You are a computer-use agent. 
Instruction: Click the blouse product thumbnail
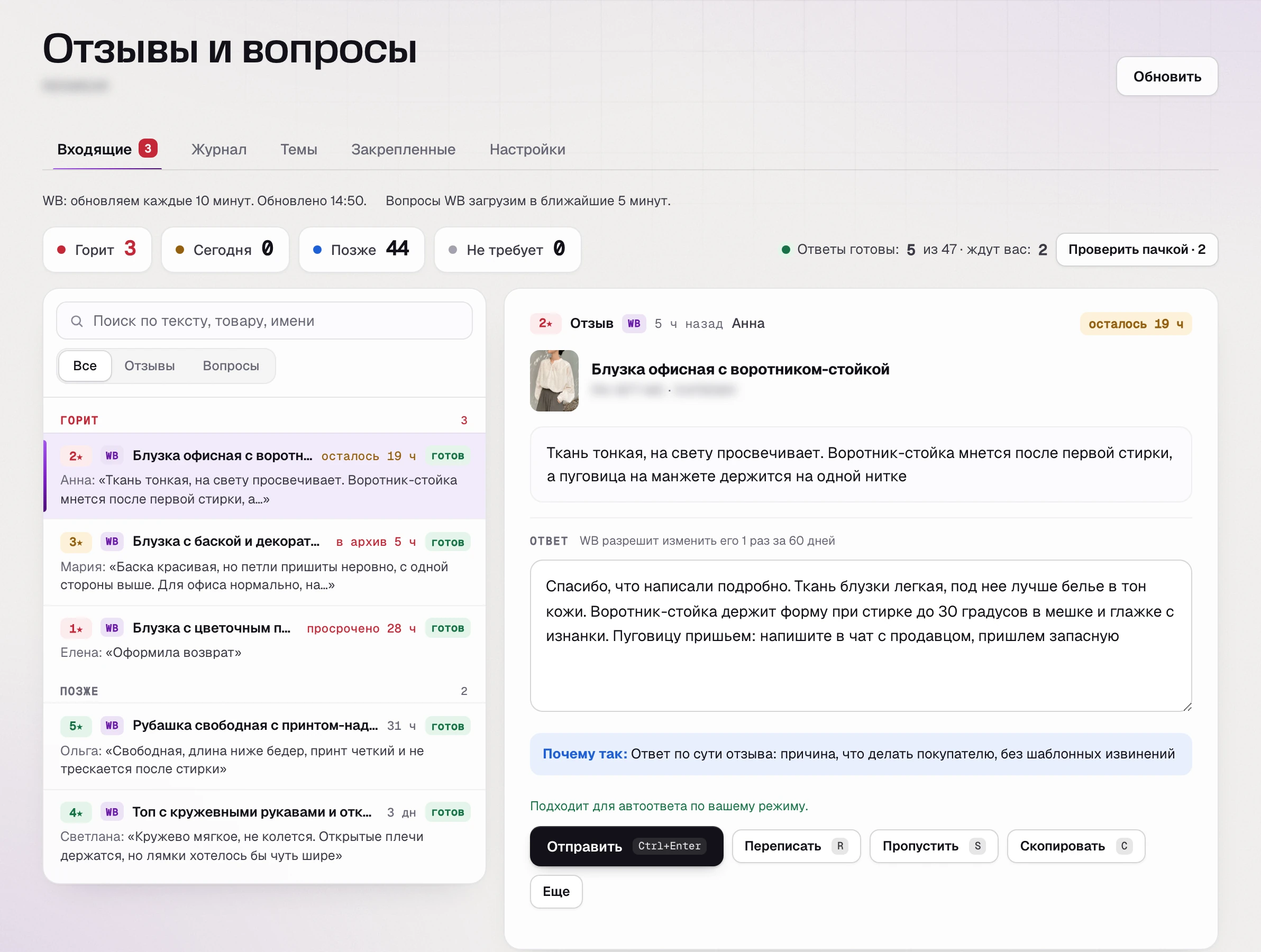(554, 381)
